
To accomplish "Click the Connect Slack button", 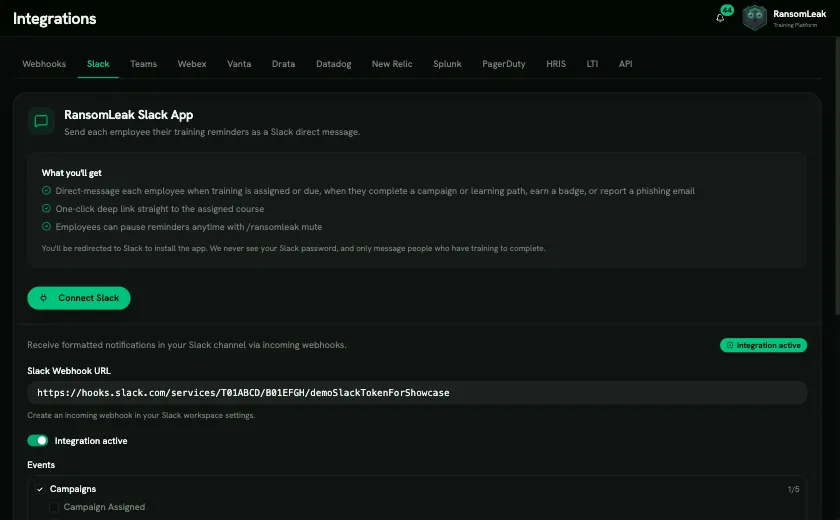I will tap(79, 298).
